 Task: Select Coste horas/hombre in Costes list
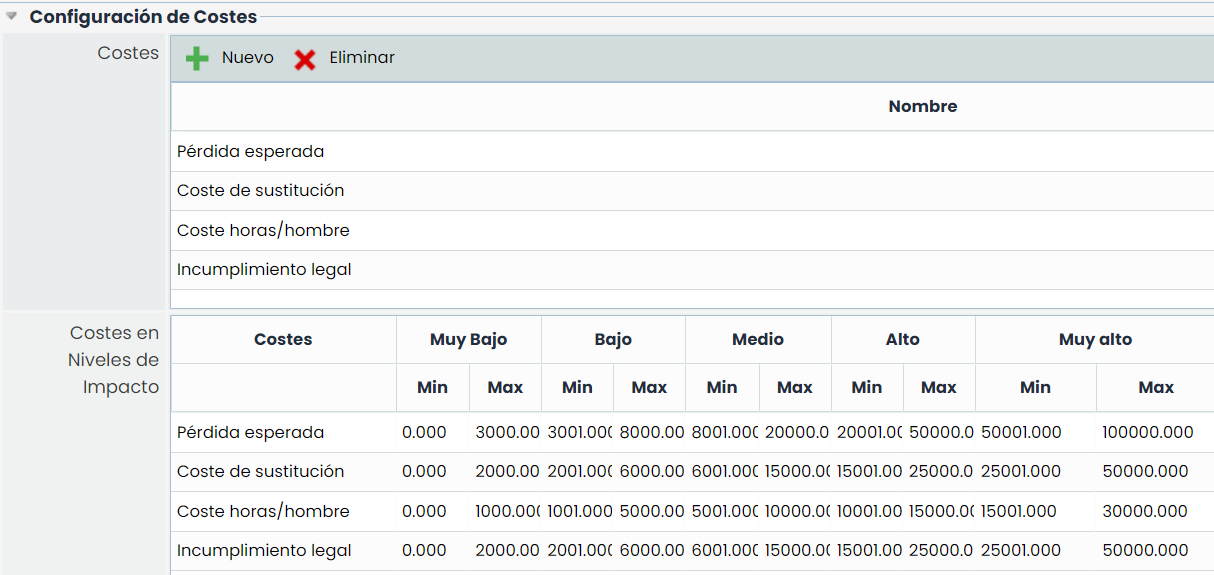[x=263, y=231]
